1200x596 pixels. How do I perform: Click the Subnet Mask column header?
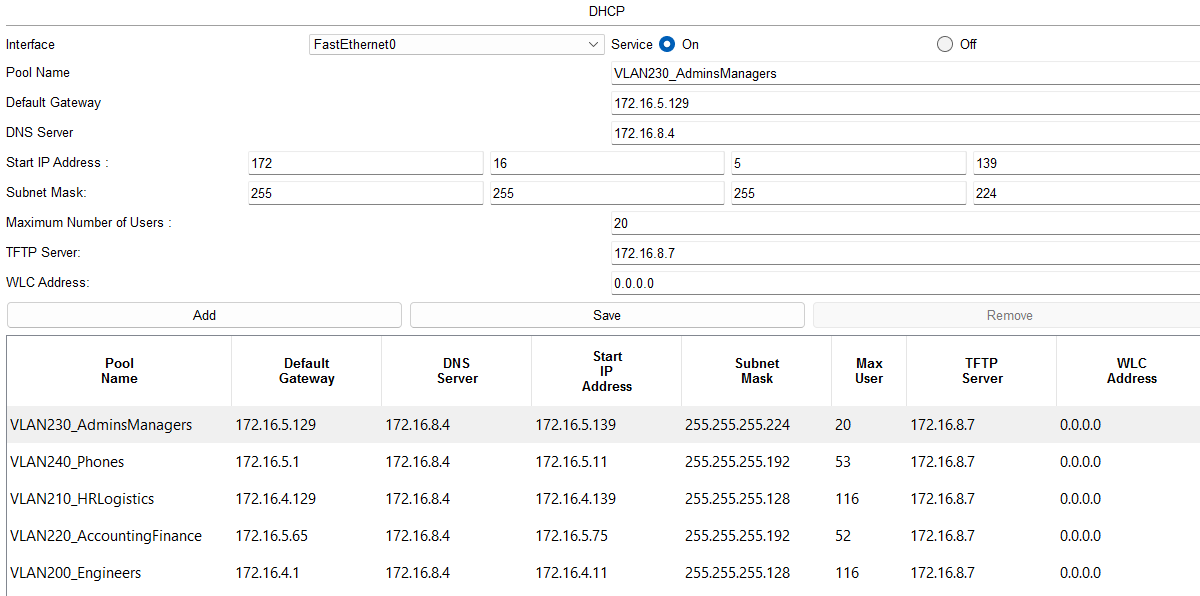[x=757, y=371]
